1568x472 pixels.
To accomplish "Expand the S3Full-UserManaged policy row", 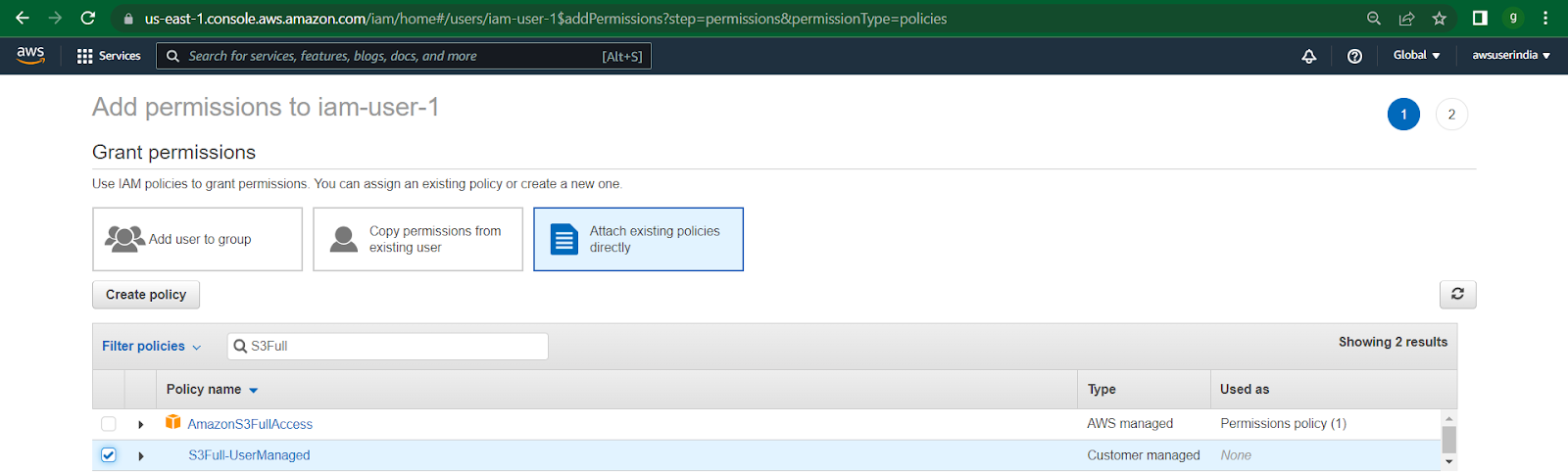I will pyautogui.click(x=141, y=455).
